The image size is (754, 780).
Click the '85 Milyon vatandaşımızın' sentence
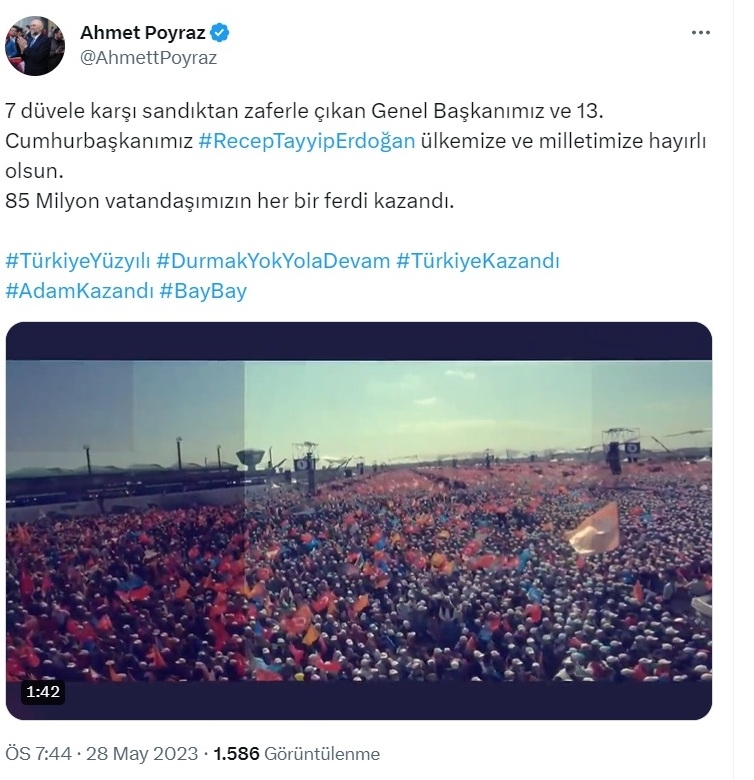229,201
